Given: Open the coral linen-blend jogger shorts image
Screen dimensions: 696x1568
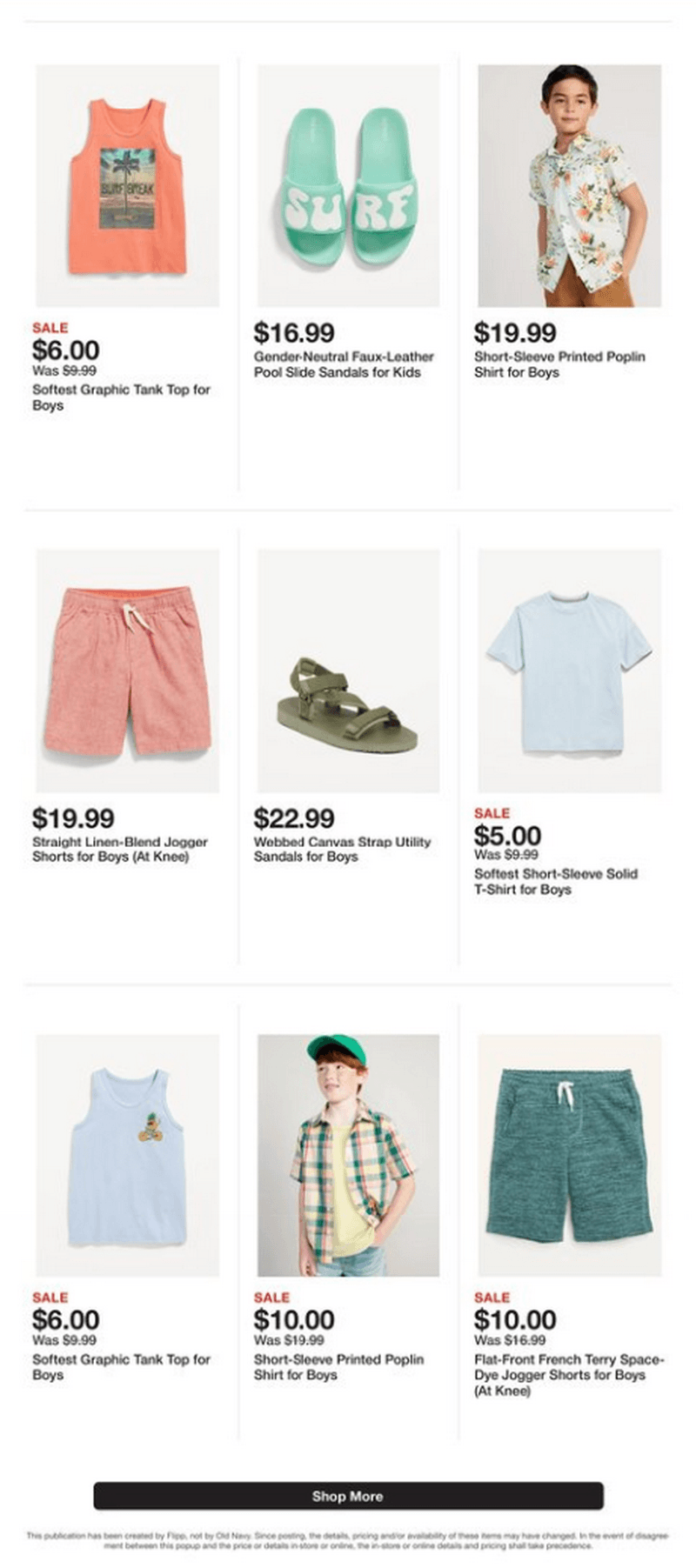Looking at the screenshot, I should tap(128, 670).
